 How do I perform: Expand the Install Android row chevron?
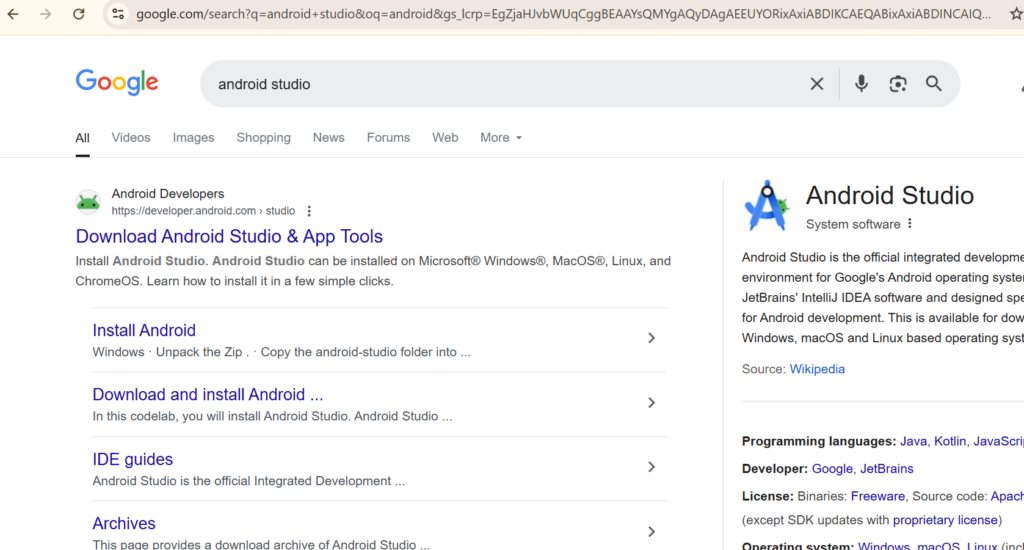coord(651,338)
